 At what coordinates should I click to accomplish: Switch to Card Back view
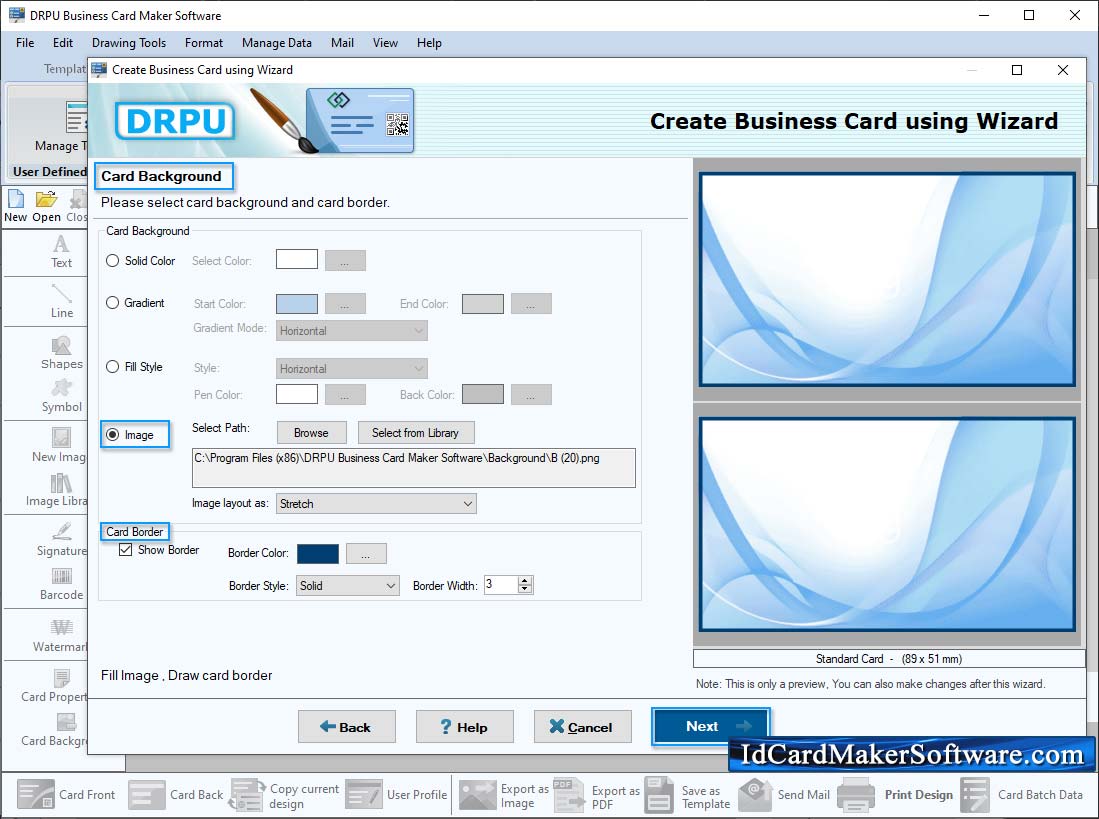pos(175,794)
